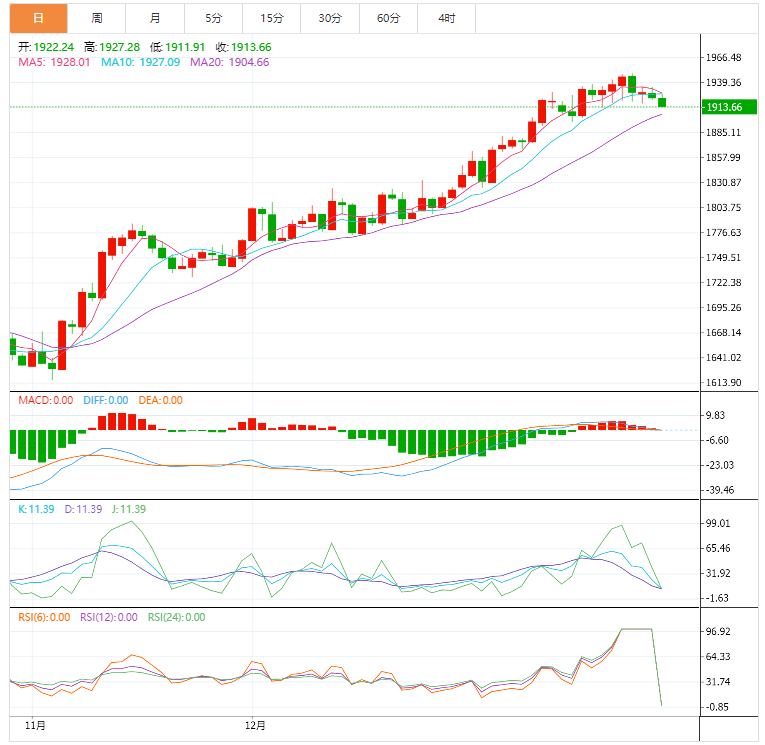Click the MA5 indicator label
Image resolution: width=765 pixels, height=745 pixels.
click(55, 62)
